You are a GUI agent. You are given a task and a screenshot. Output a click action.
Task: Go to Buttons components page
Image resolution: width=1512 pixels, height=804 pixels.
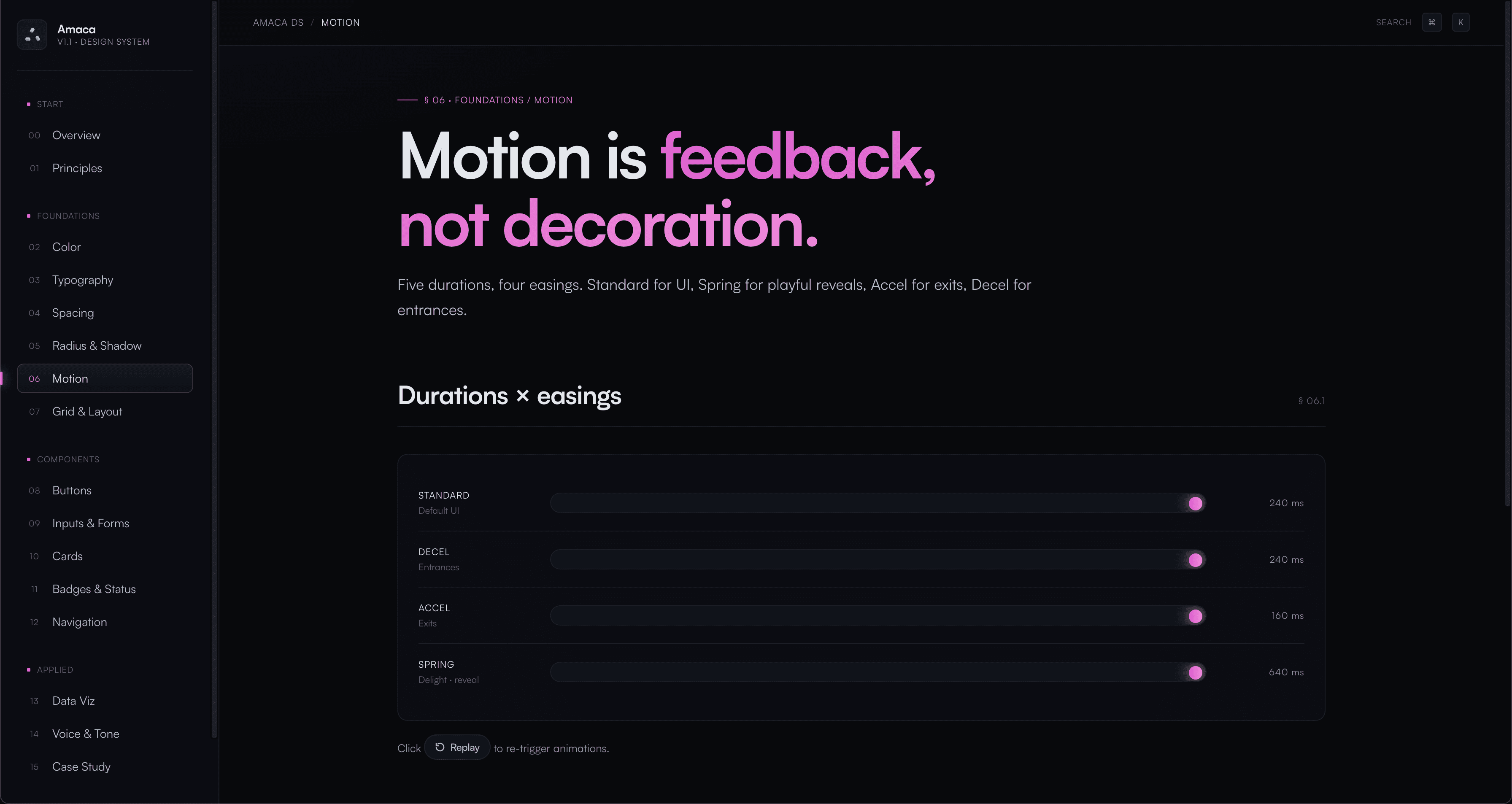pyautogui.click(x=72, y=491)
